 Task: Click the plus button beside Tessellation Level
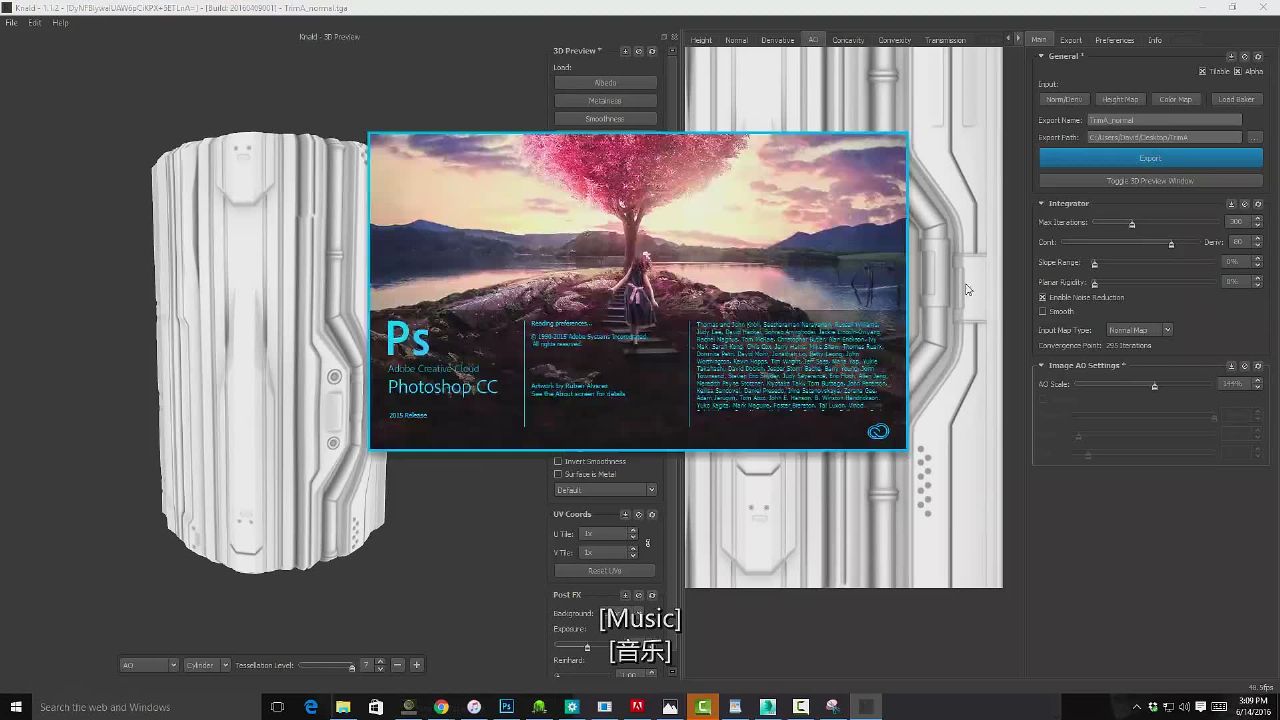tap(417, 665)
